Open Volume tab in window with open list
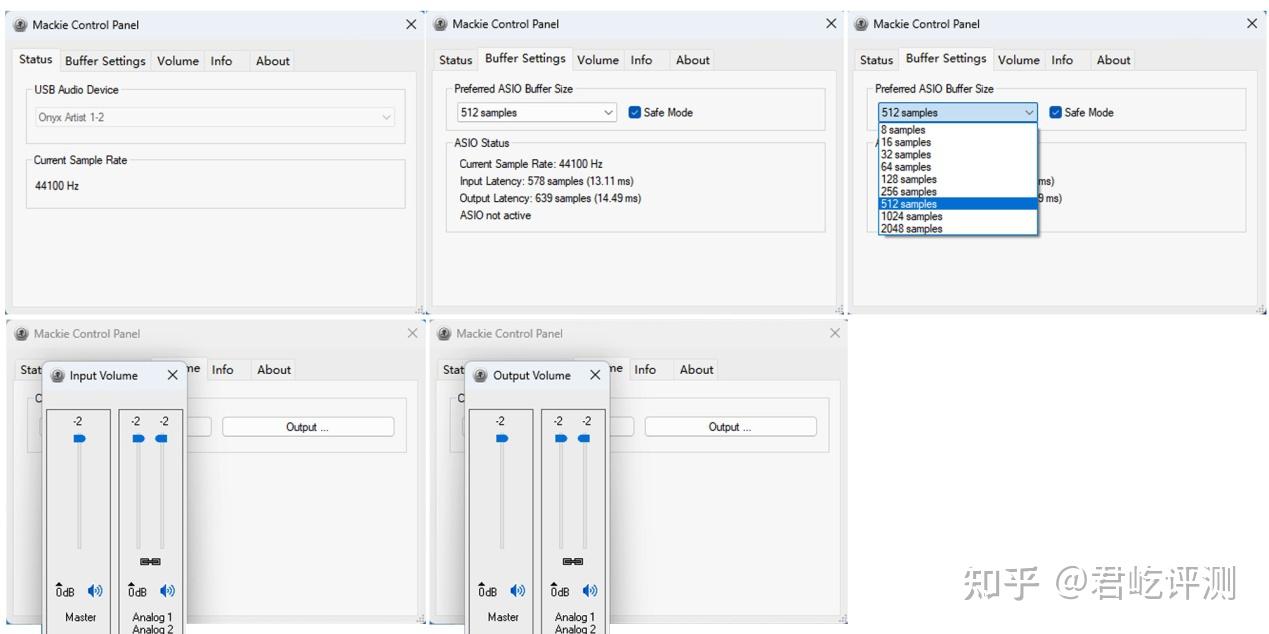The height and width of the screenshot is (634, 1269). point(1019,60)
